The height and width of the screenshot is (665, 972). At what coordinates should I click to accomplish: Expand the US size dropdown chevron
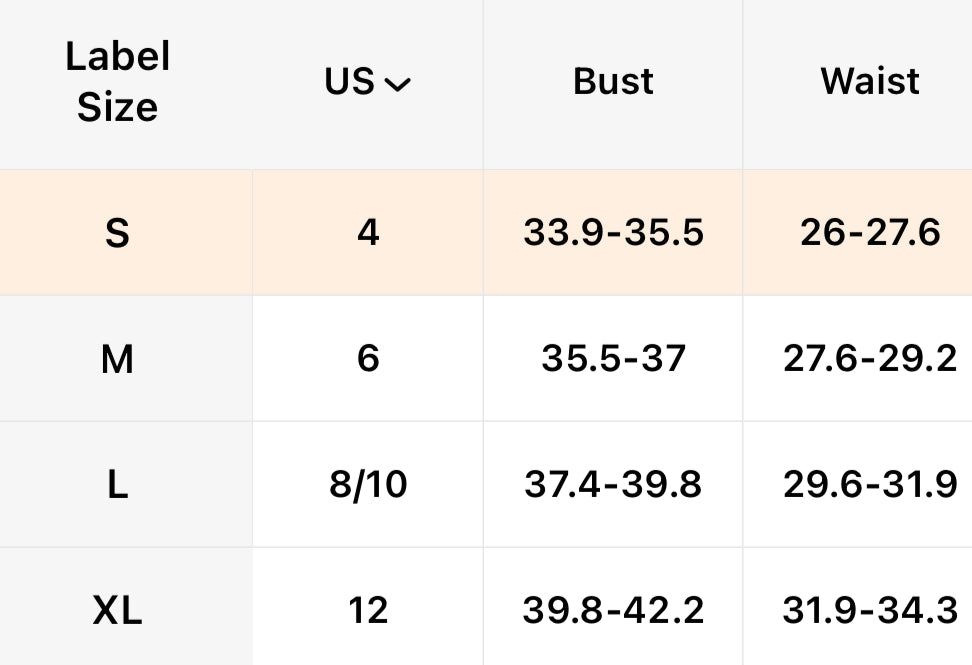[x=397, y=85]
